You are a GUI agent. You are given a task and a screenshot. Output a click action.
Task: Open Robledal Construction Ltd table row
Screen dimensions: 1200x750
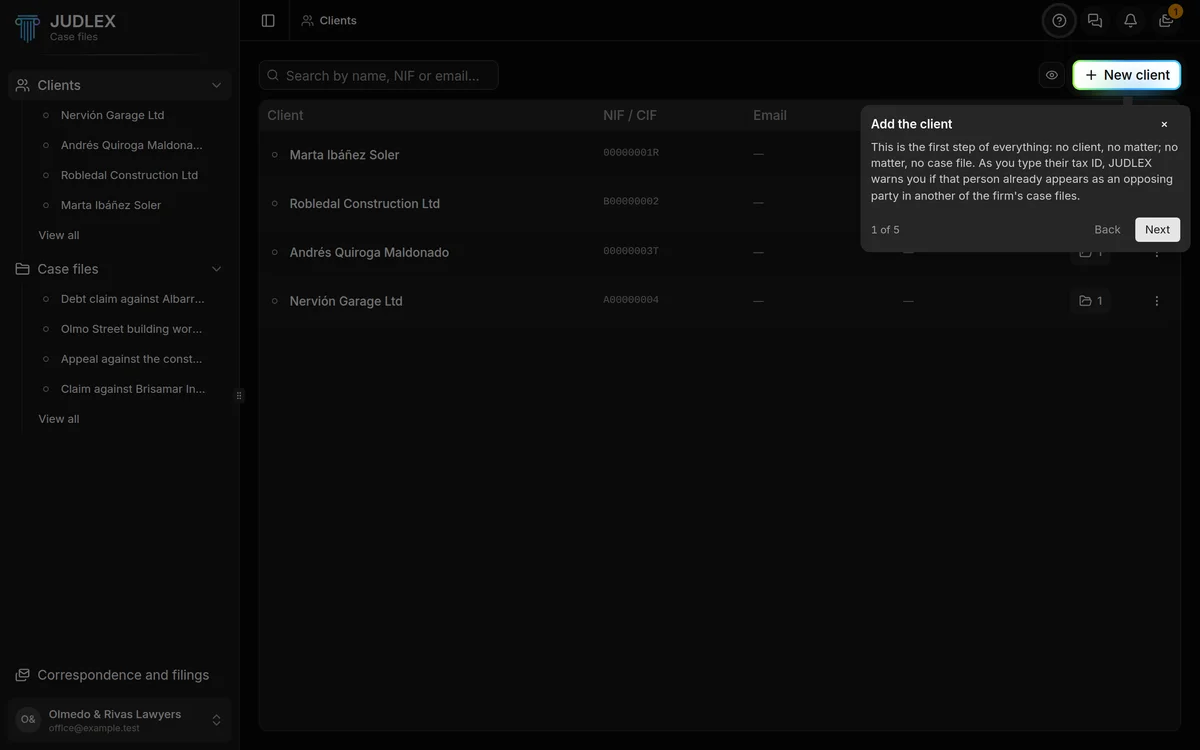(x=720, y=203)
